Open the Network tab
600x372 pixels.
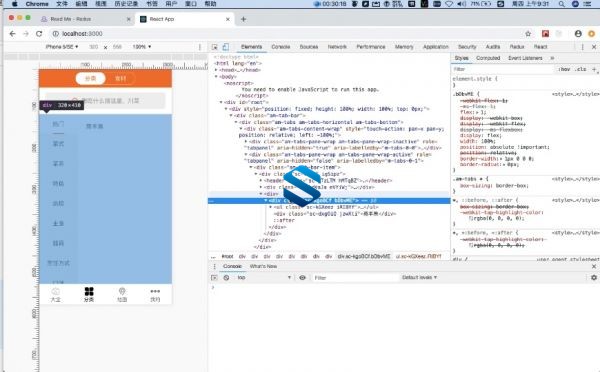tap(337, 47)
